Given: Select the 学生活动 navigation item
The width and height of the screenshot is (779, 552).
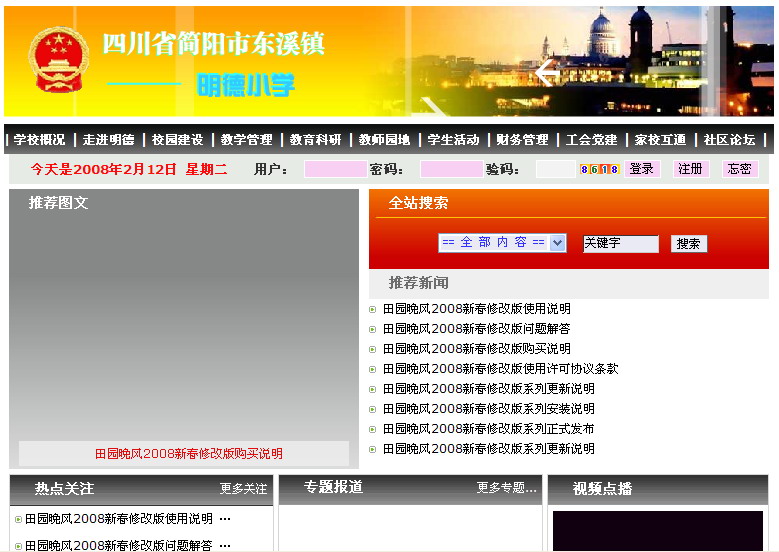Looking at the screenshot, I should click(x=453, y=140).
